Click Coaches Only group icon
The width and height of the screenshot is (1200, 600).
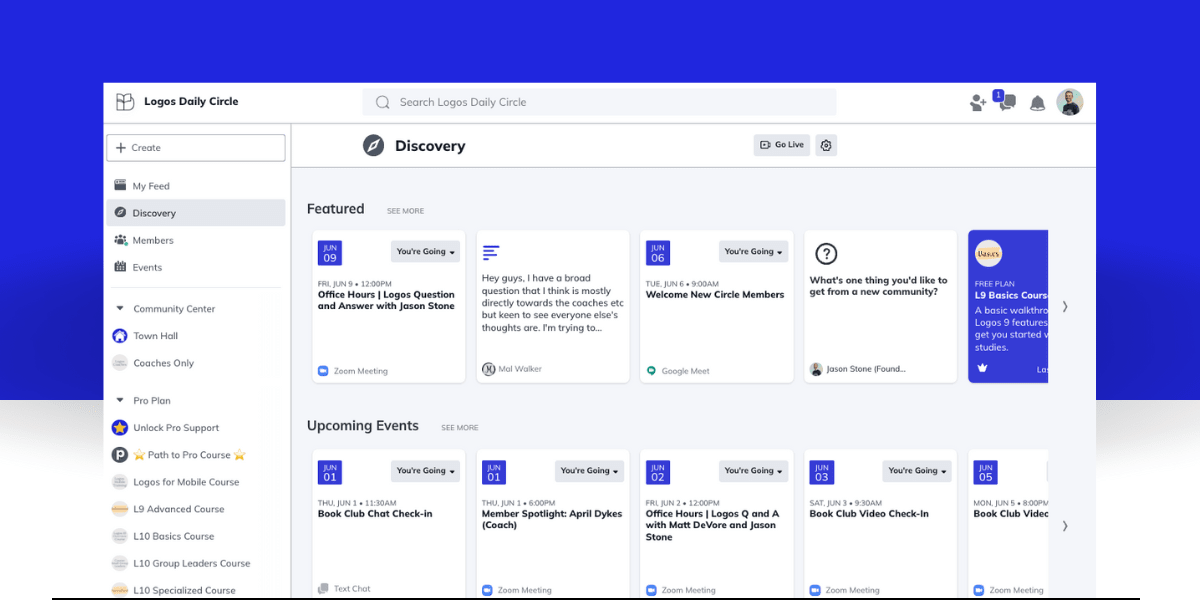pyautogui.click(x=120, y=363)
